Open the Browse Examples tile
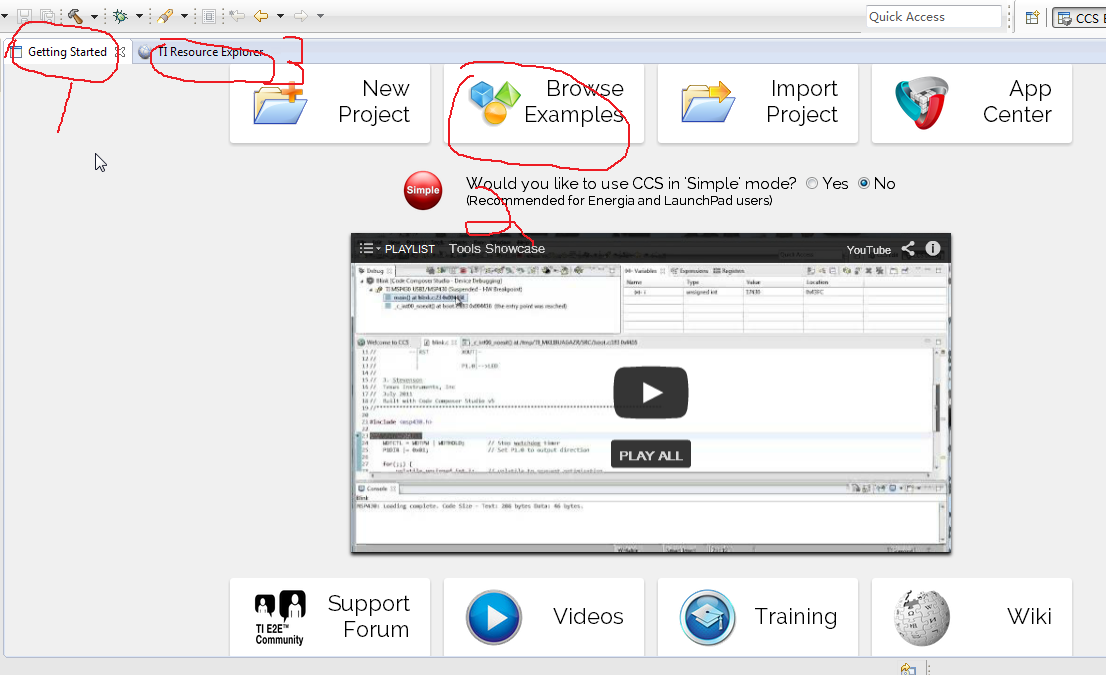1106x675 pixels. point(544,103)
